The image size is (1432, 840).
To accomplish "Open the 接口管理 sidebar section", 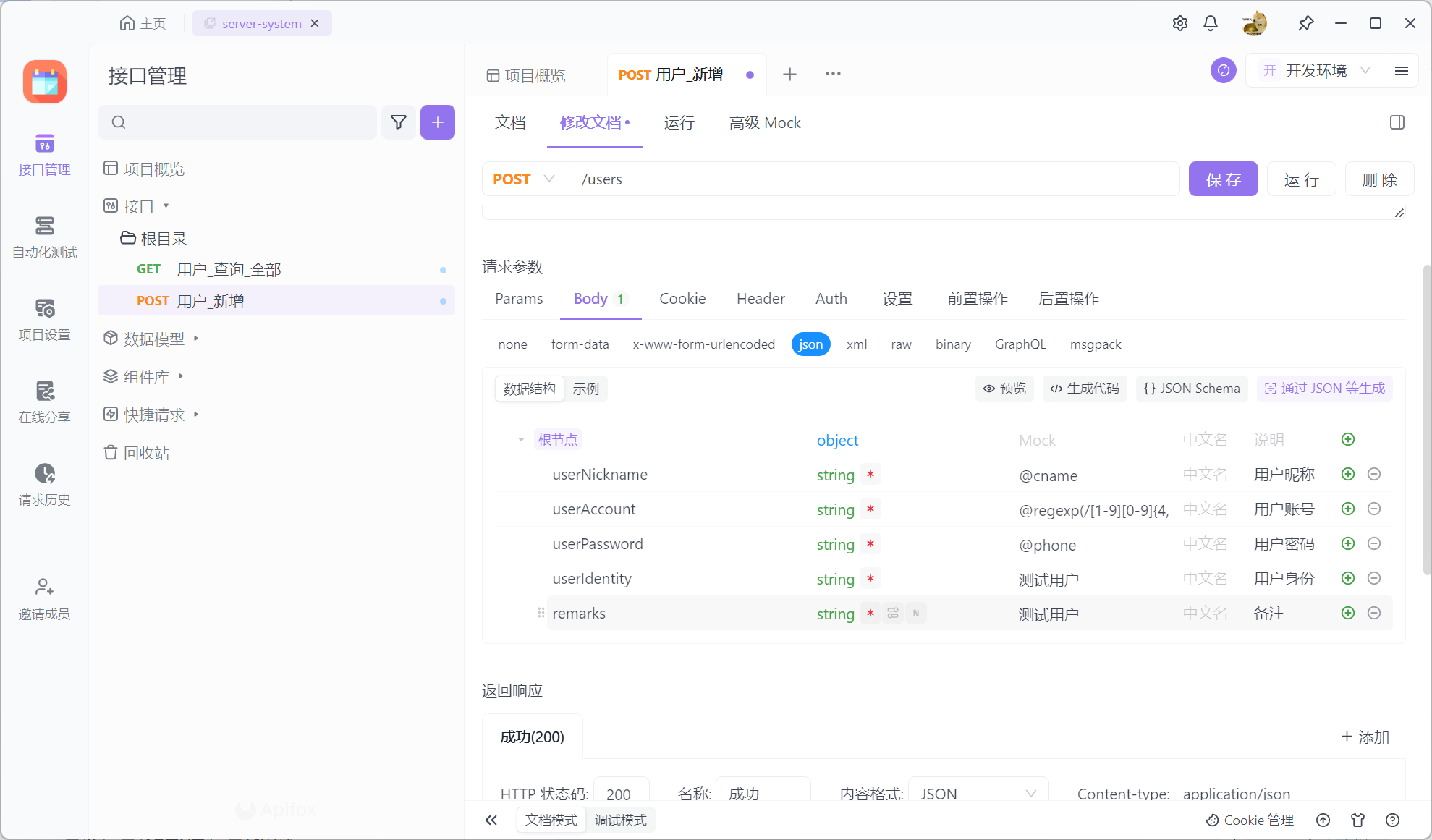I will coord(44,155).
